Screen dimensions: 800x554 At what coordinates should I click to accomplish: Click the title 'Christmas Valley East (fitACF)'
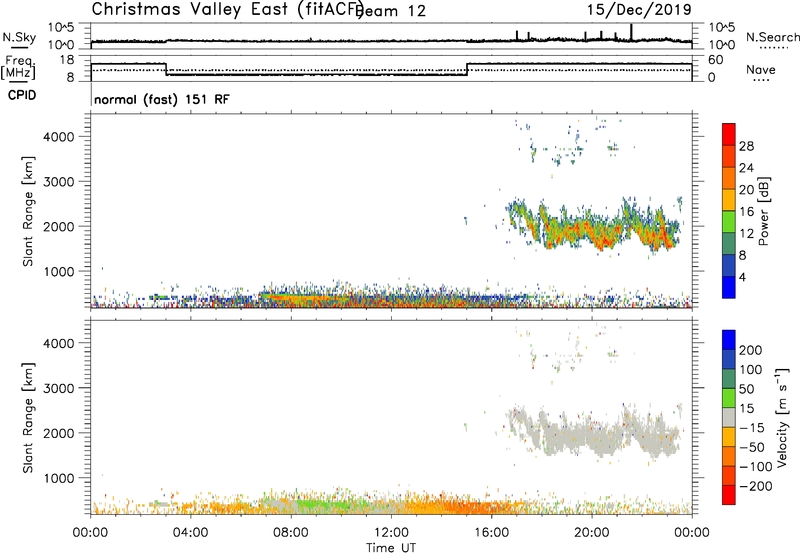tap(228, 9)
